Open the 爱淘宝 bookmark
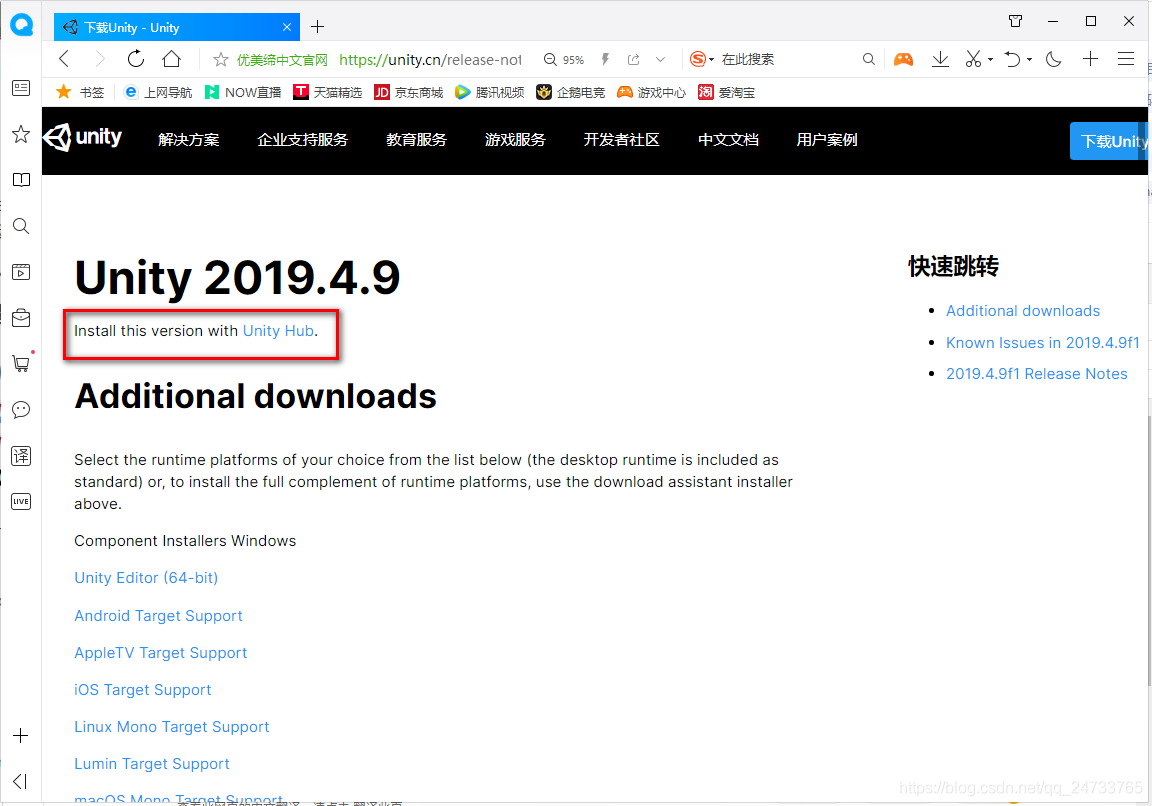The image size is (1152, 806). [727, 93]
